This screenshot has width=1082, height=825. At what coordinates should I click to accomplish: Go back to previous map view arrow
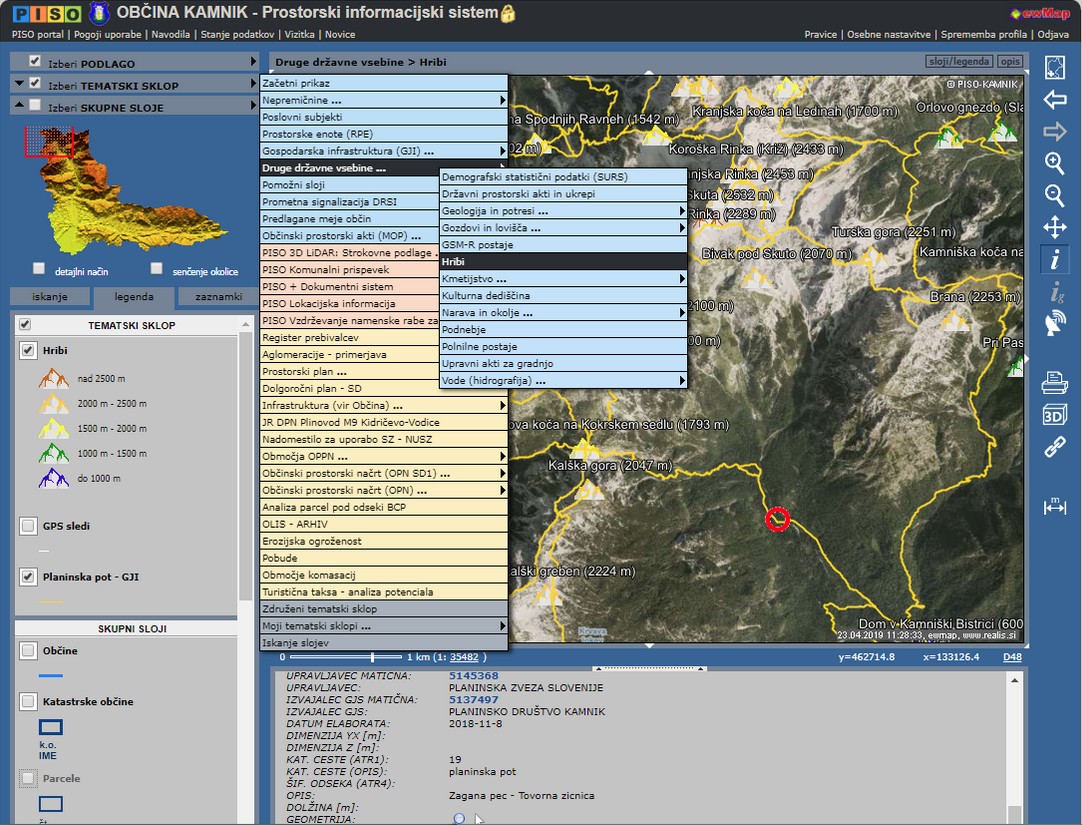pyautogui.click(x=1054, y=100)
